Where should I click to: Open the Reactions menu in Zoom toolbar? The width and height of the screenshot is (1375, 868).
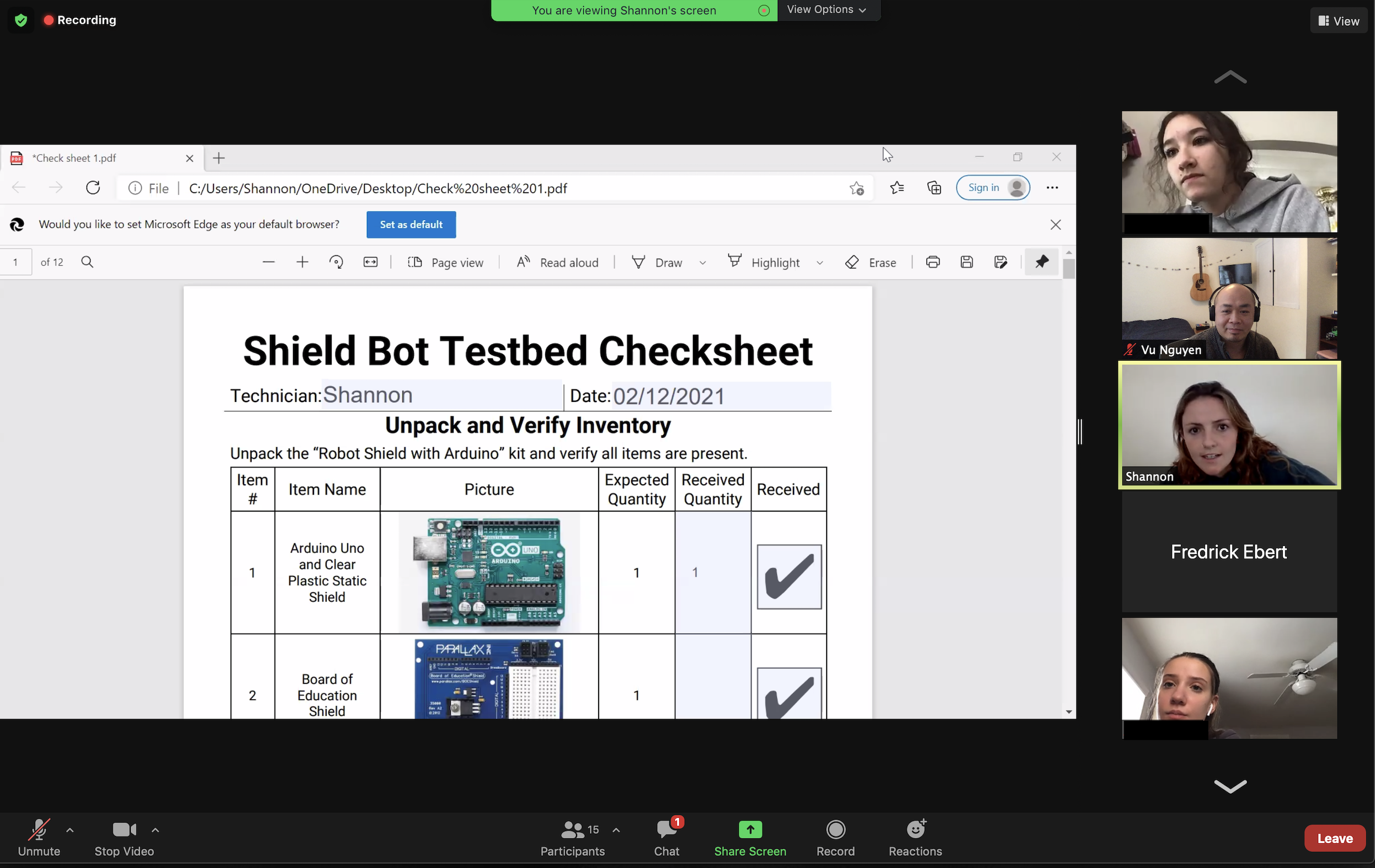click(915, 838)
